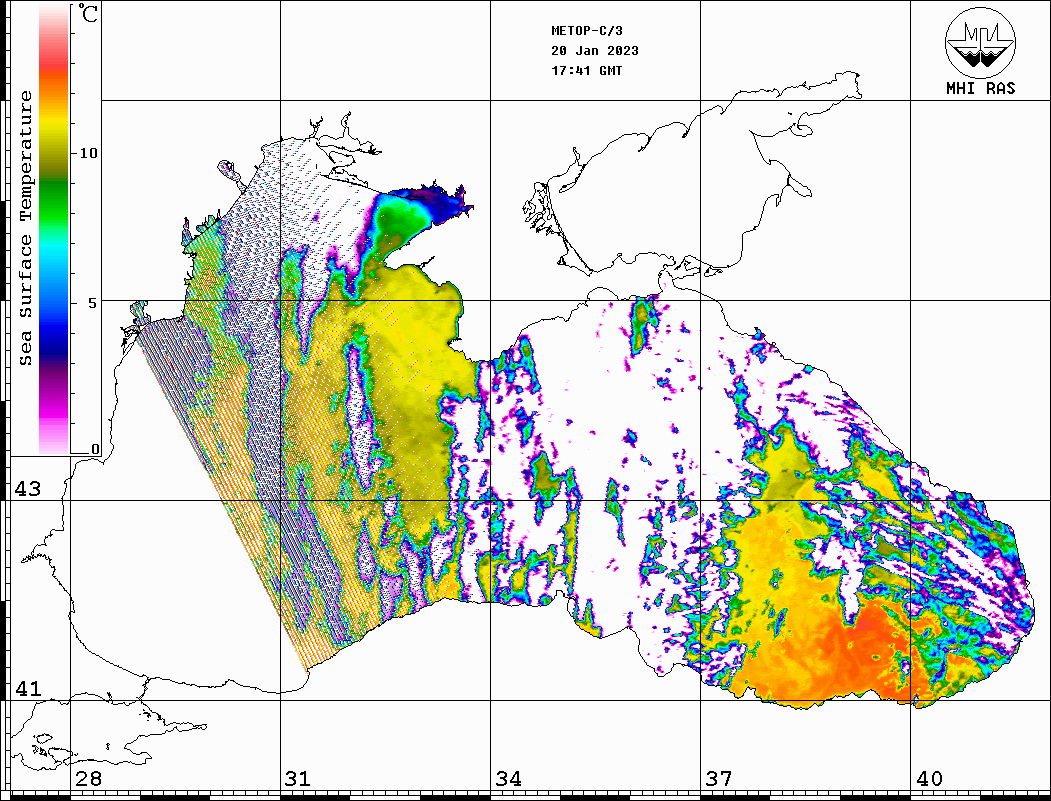Click the 'MHI RAS' label text
Viewport: 1051px width, 801px height.
[980, 88]
